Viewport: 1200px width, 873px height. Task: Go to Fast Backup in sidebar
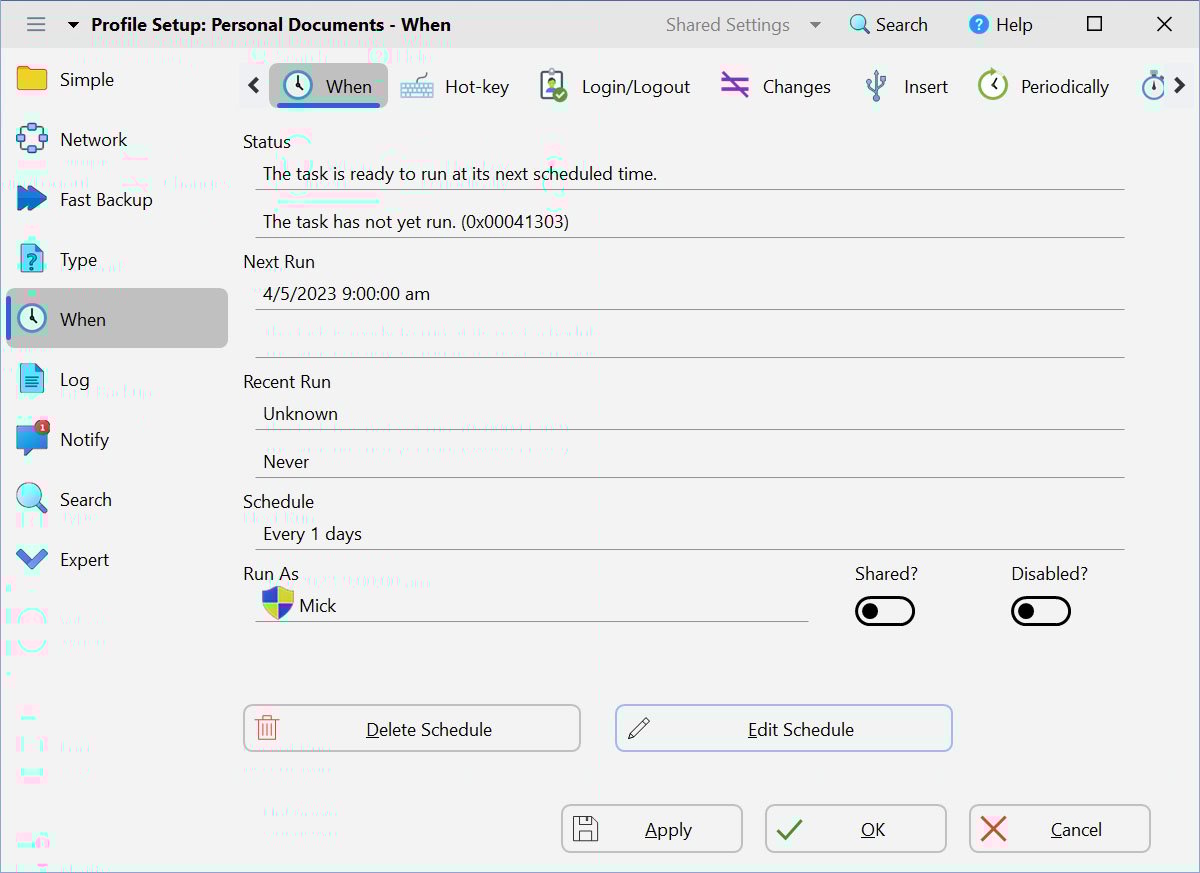click(x=117, y=199)
